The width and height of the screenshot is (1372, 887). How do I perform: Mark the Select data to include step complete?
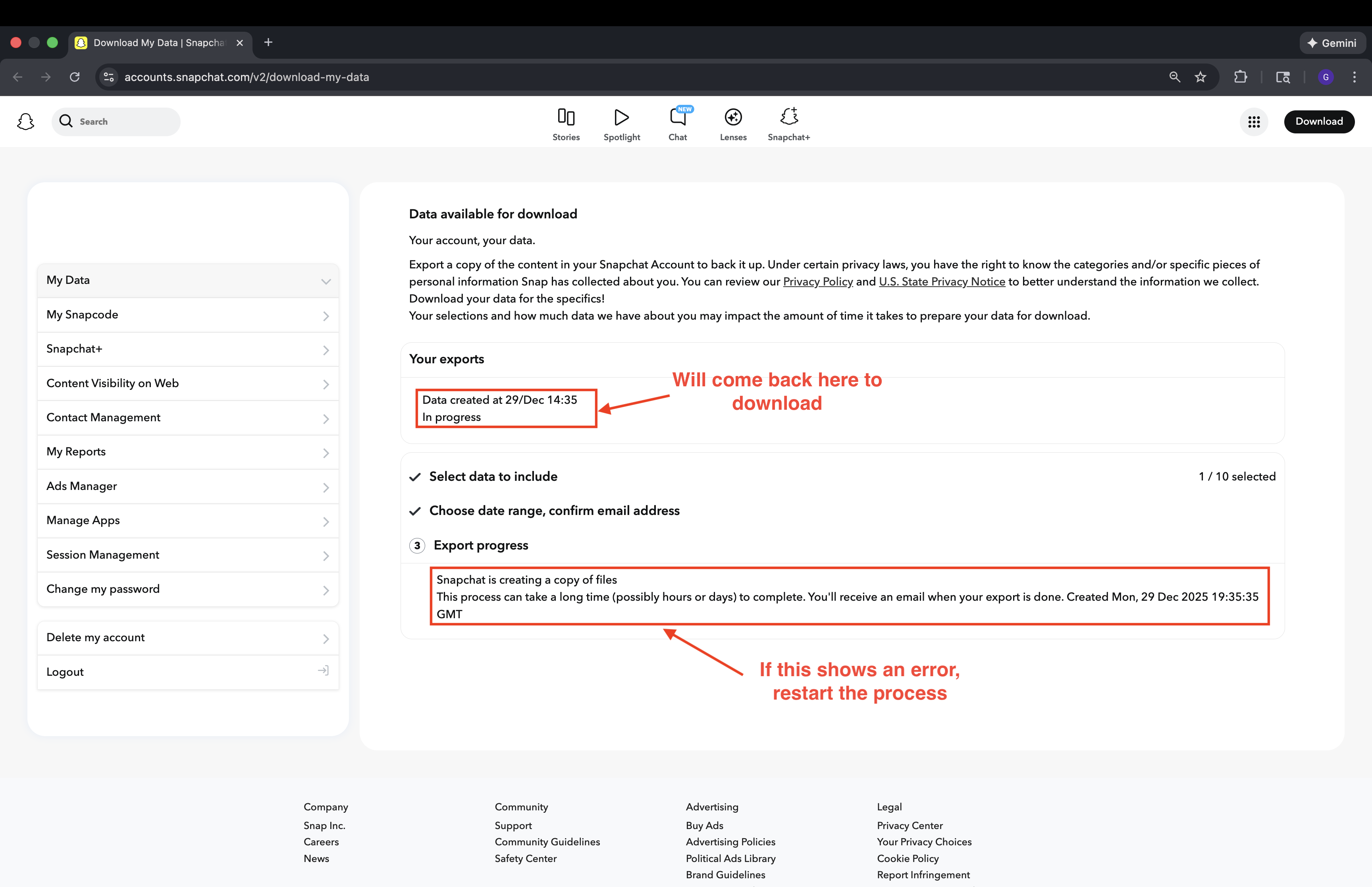415,477
